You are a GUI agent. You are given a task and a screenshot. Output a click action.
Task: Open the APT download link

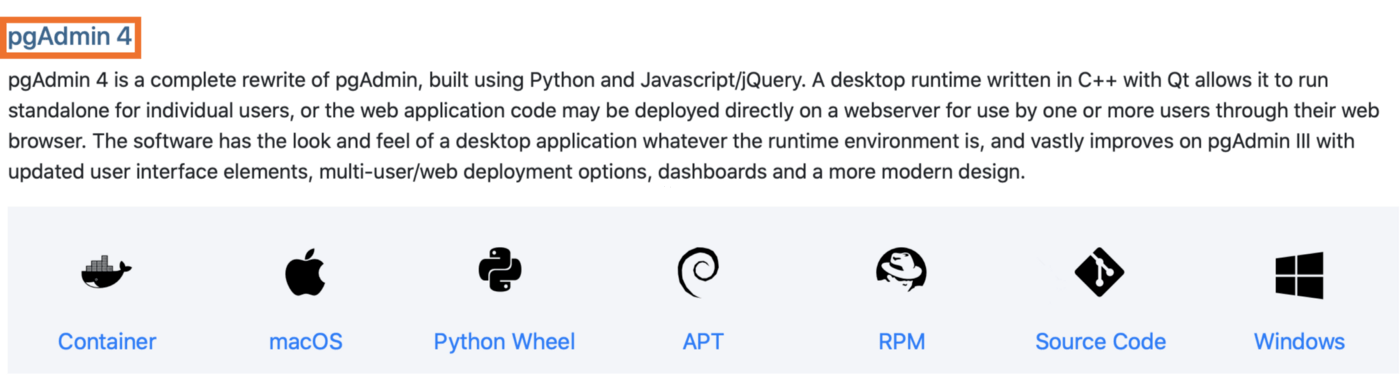703,342
